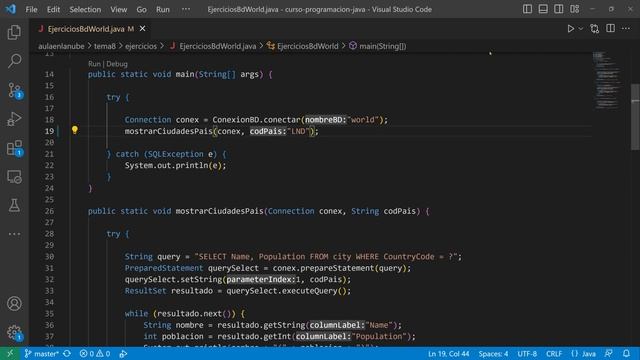This screenshot has height=360, width=640.
Task: Show additional activity bar views
Action: 14,234
